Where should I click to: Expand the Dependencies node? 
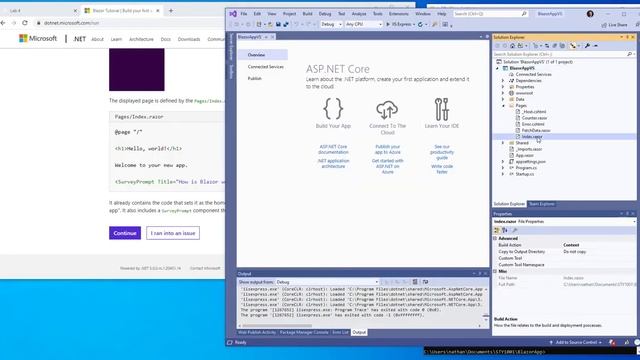pyautogui.click(x=503, y=81)
